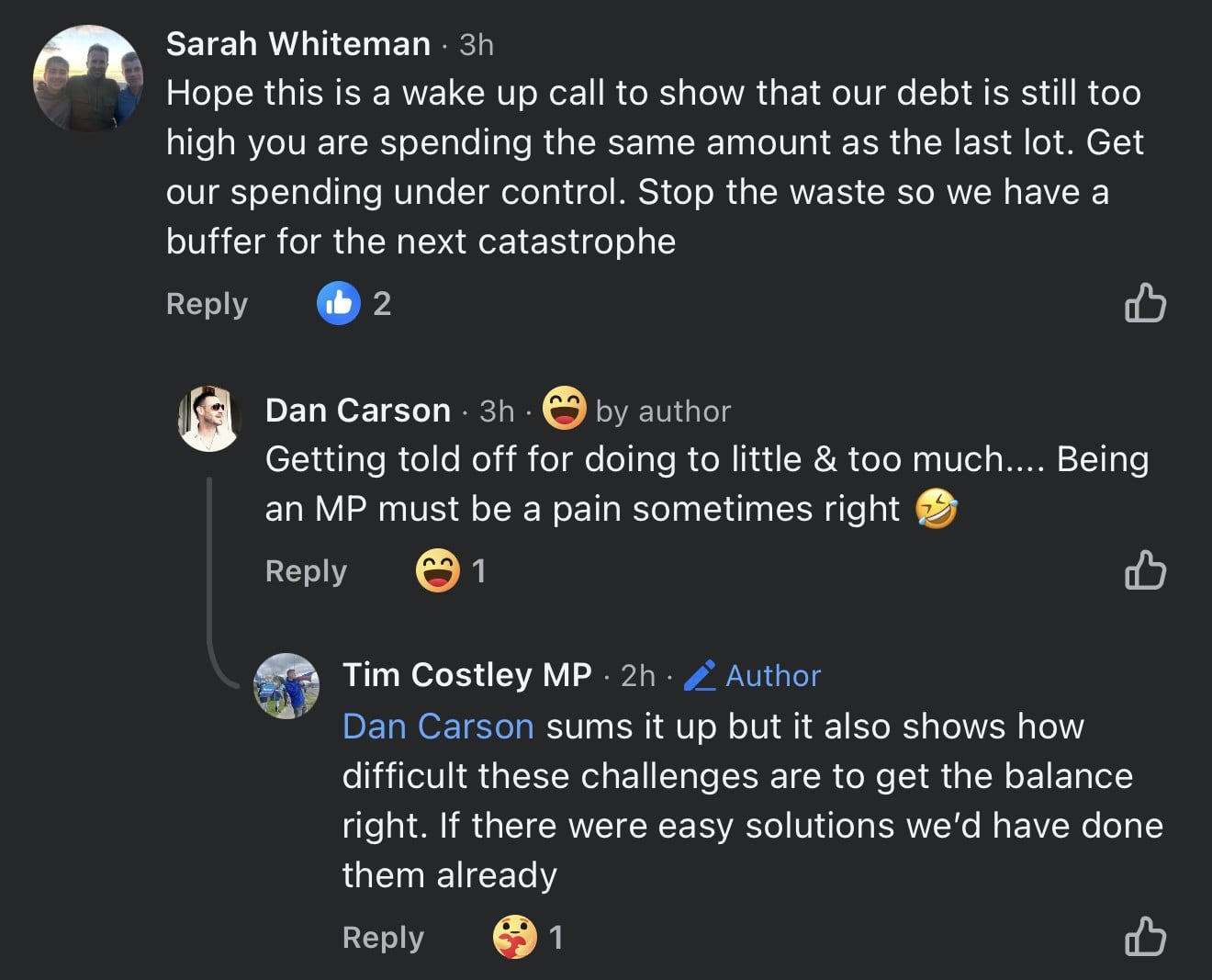Open Dan Carson's profile from name
The height and width of the screenshot is (980, 1212).
tap(357, 411)
